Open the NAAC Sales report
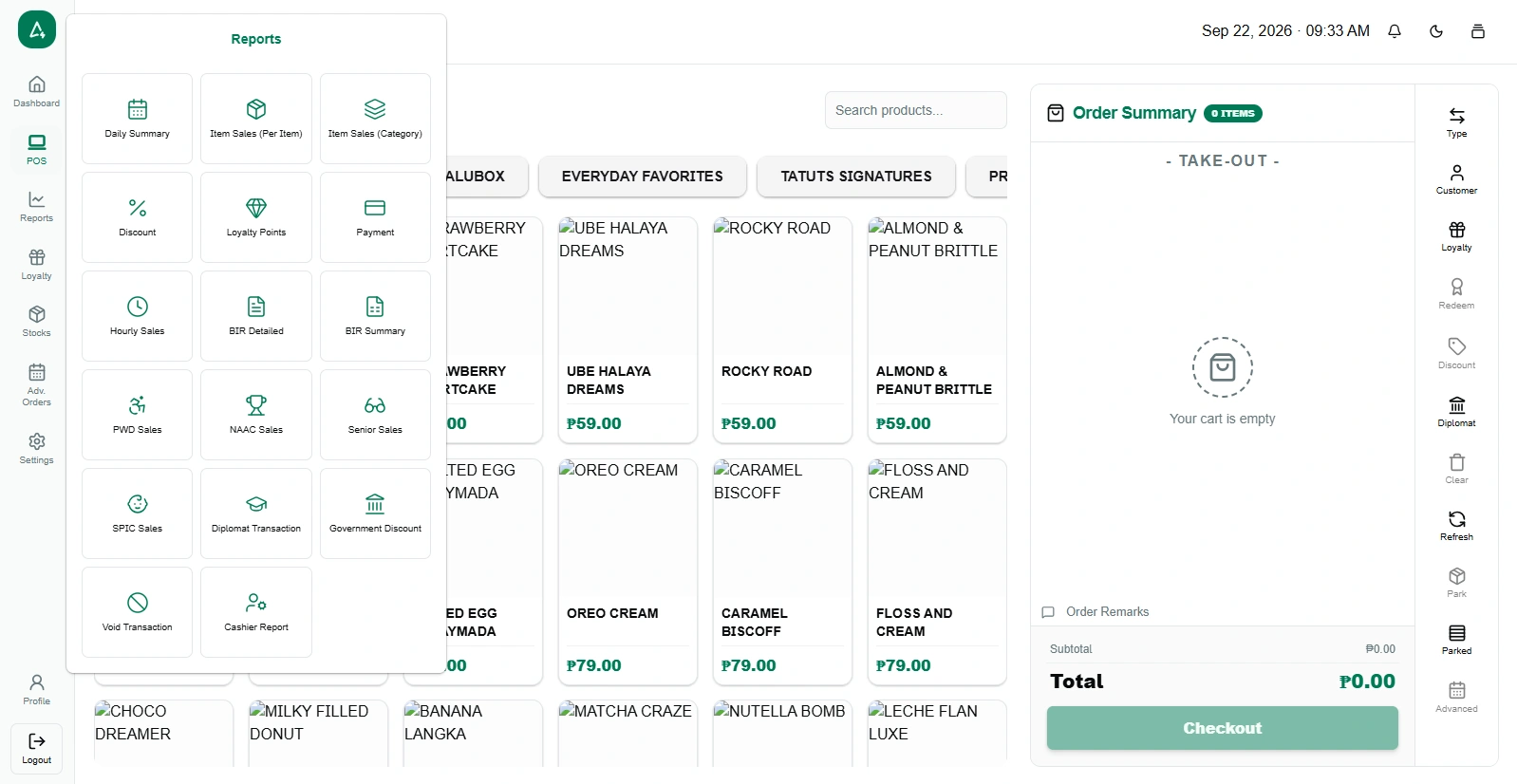1517x784 pixels. [x=256, y=415]
